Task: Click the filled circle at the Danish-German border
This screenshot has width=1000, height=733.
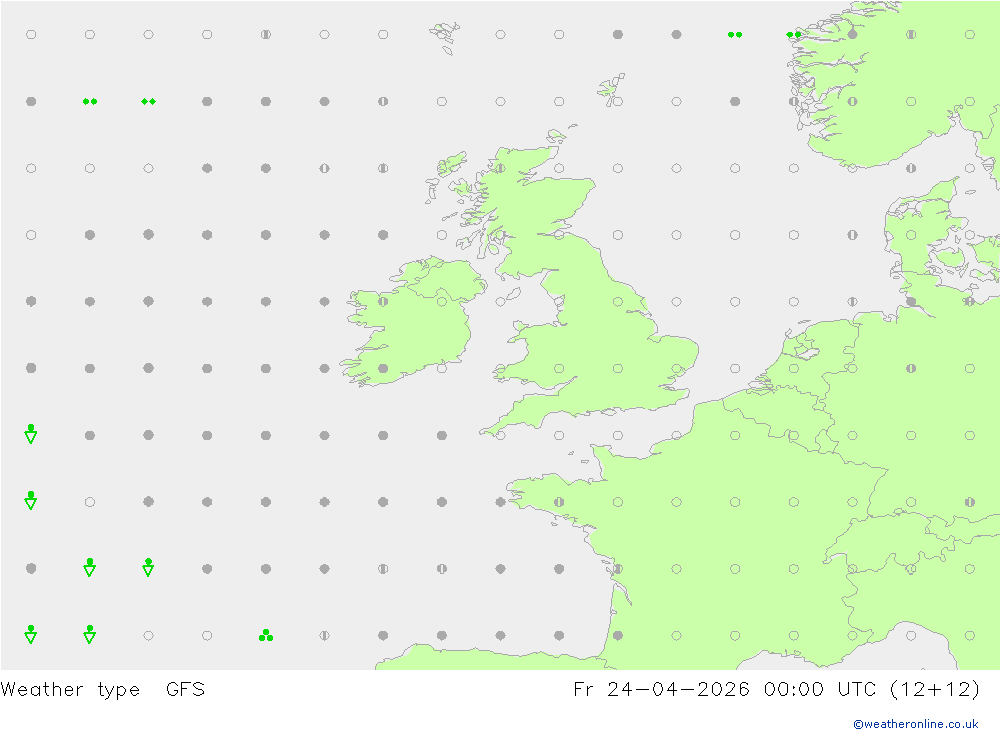Action: [x=911, y=302]
